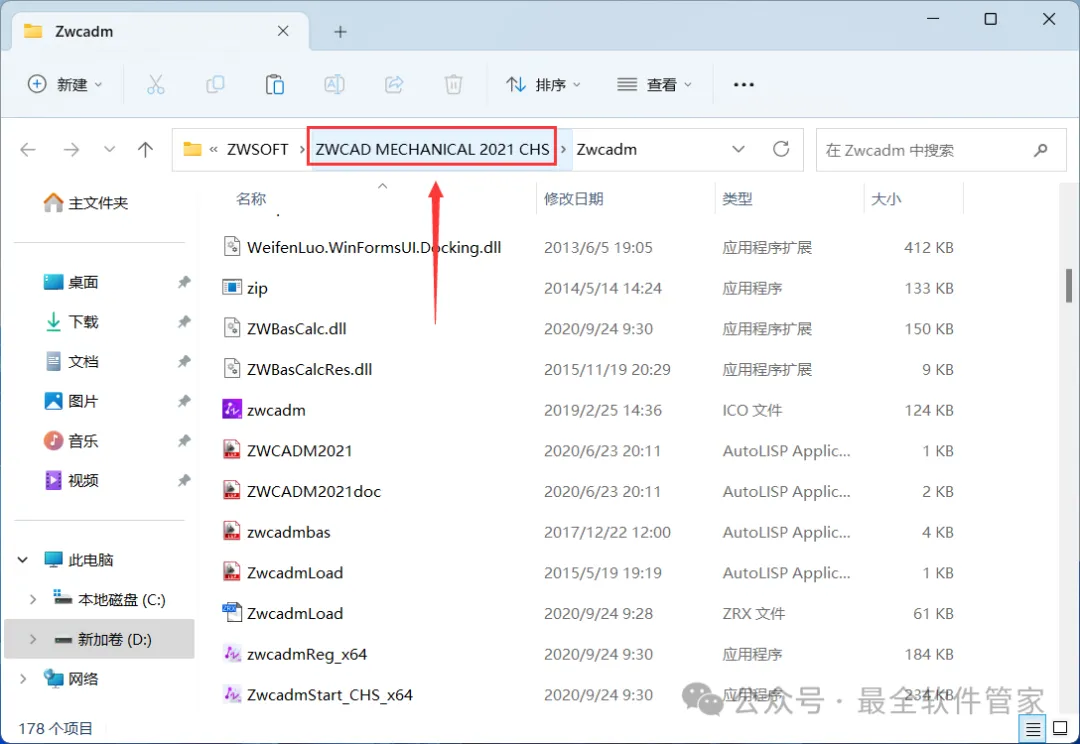Viewport: 1080px width, 744px height.
Task: Select the zwcadmReg_x64 application icon
Action: 232,653
